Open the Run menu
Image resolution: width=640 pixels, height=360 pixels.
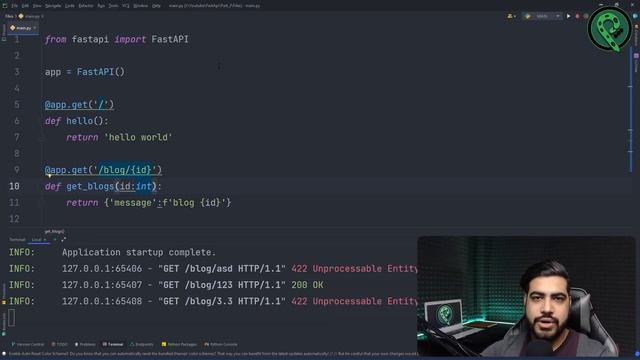[x=101, y=6]
